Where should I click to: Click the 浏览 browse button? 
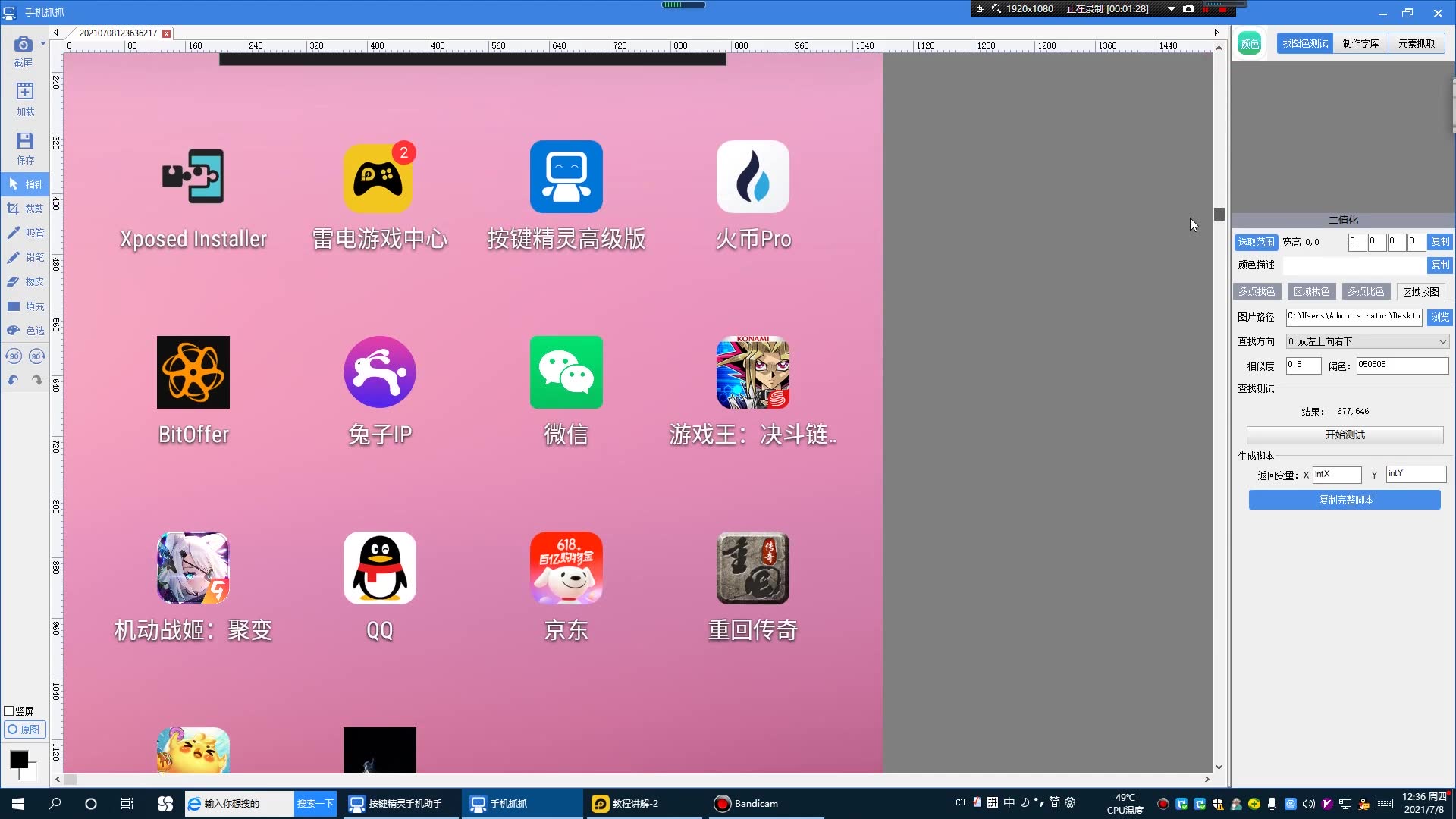pos(1440,317)
